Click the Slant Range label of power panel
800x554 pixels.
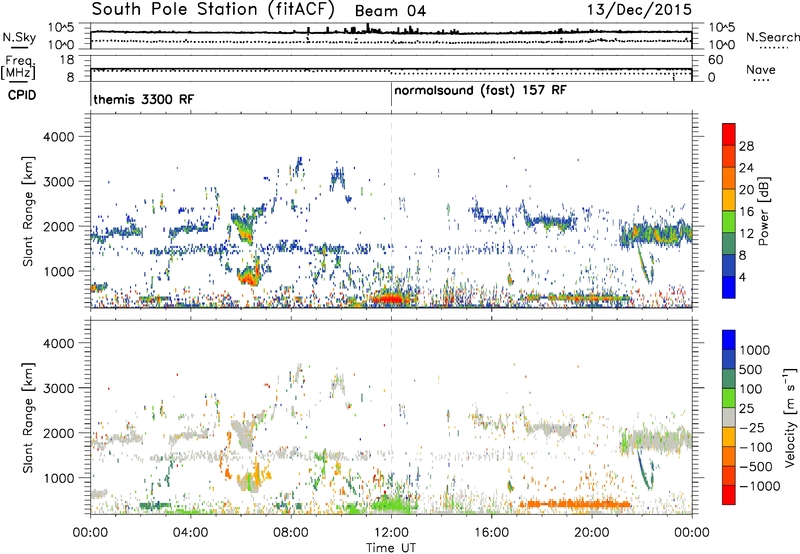click(x=28, y=211)
